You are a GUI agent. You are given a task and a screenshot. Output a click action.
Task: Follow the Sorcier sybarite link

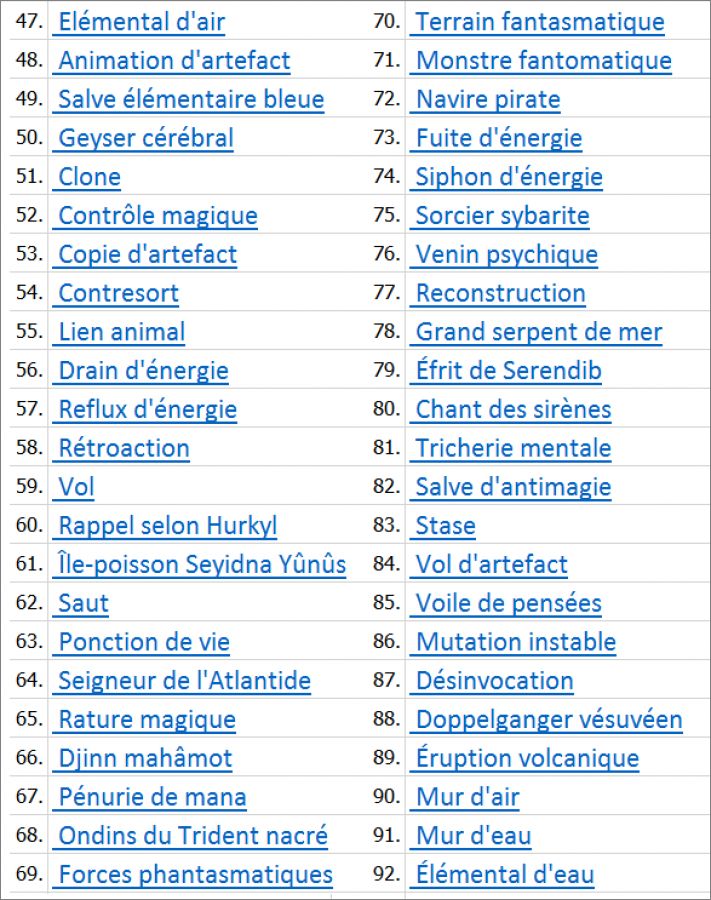(502, 216)
